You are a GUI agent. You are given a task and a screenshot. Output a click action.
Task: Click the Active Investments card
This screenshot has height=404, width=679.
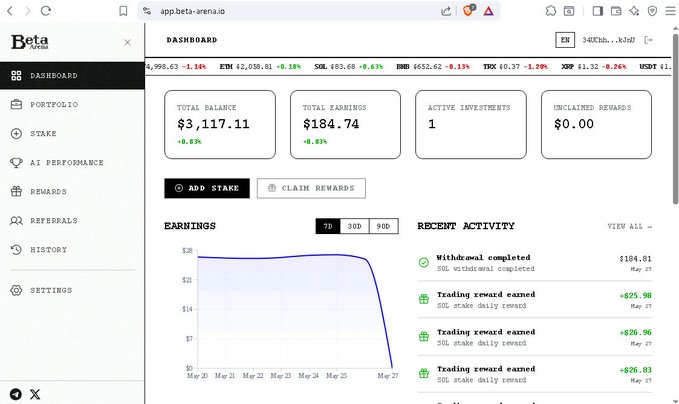[x=471, y=124]
